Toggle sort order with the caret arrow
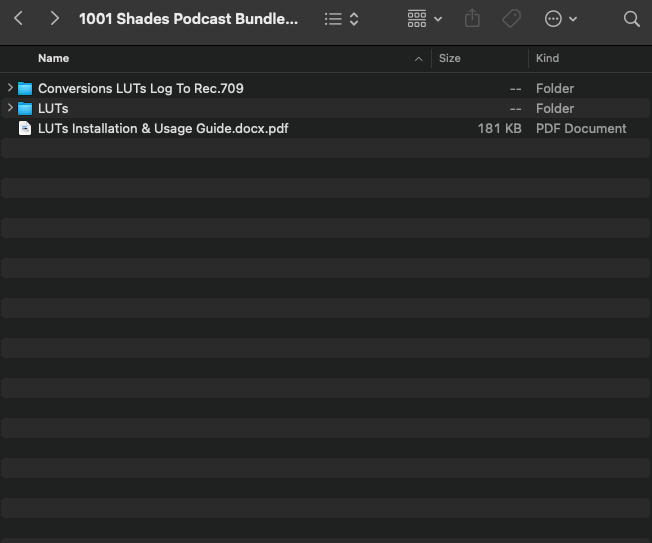Image resolution: width=652 pixels, height=543 pixels. point(418,59)
